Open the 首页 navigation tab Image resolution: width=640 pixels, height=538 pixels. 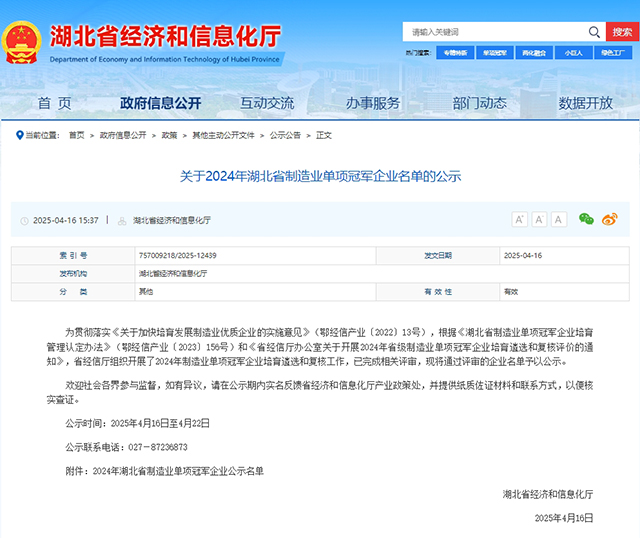55,103
